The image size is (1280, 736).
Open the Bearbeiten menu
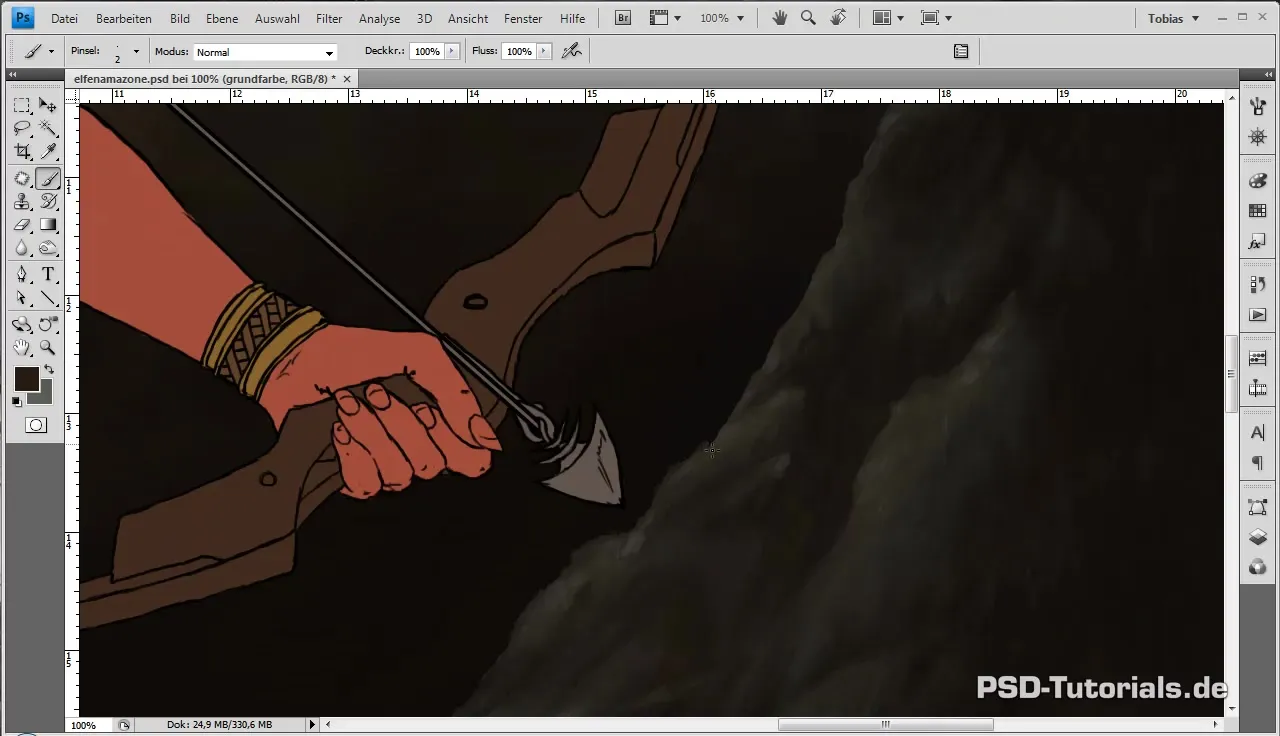[x=124, y=18]
